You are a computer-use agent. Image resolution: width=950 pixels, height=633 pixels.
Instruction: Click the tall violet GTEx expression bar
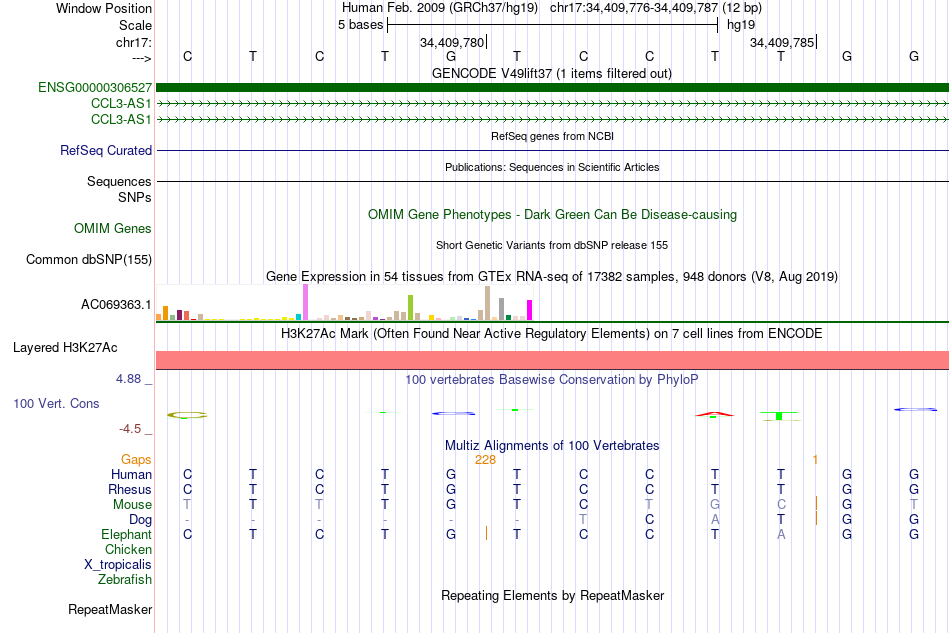pyautogui.click(x=305, y=302)
